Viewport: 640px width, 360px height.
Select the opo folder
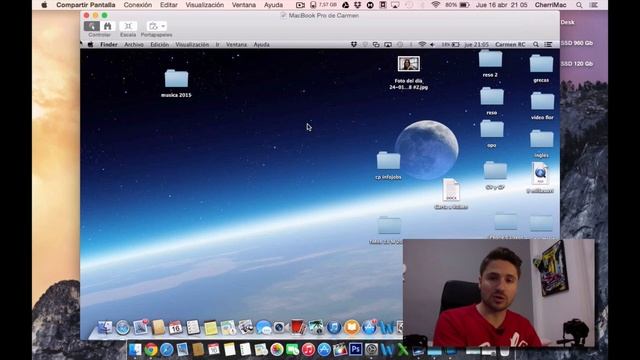coord(492,133)
